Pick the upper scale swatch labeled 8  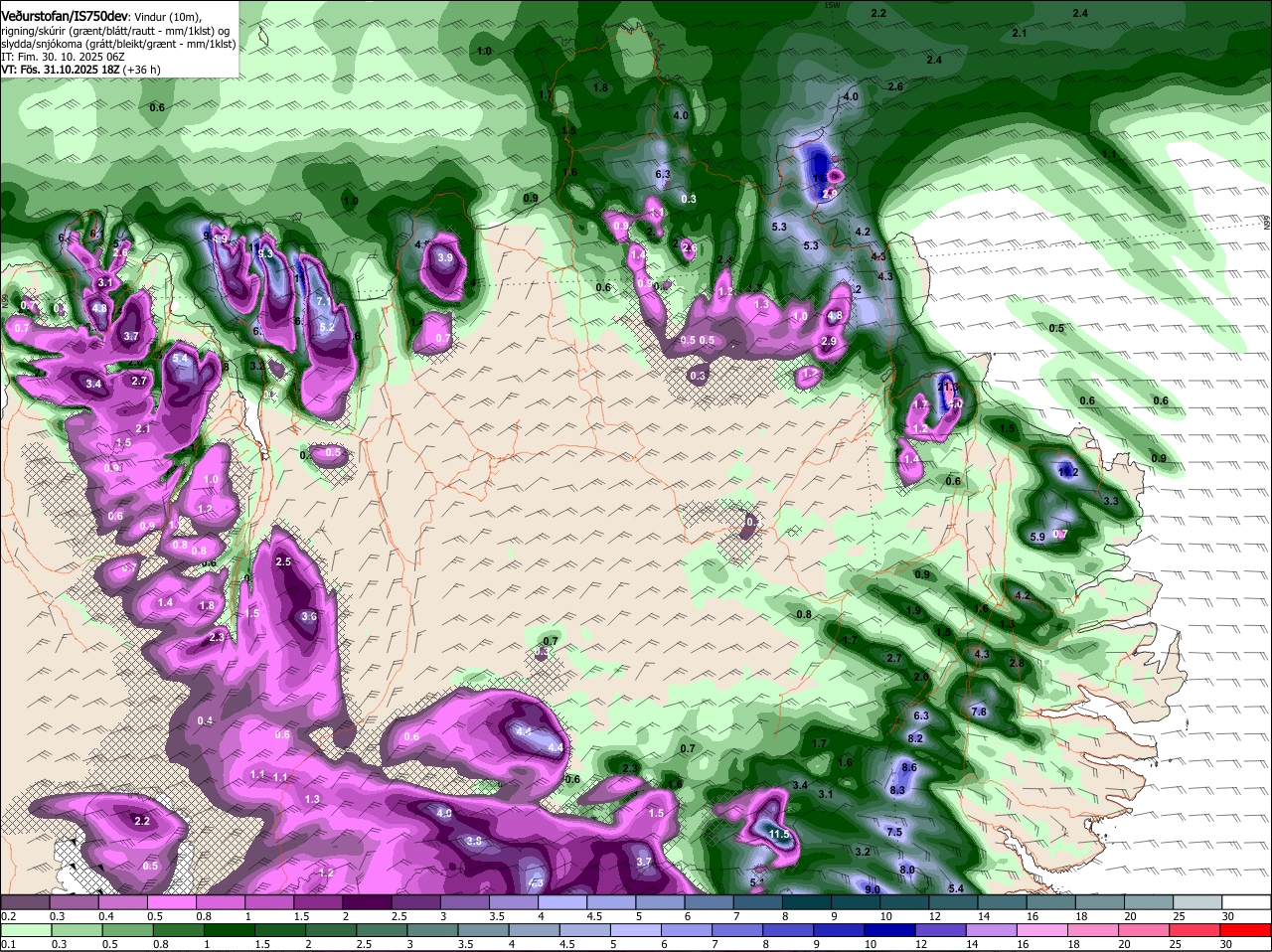[x=807, y=901]
